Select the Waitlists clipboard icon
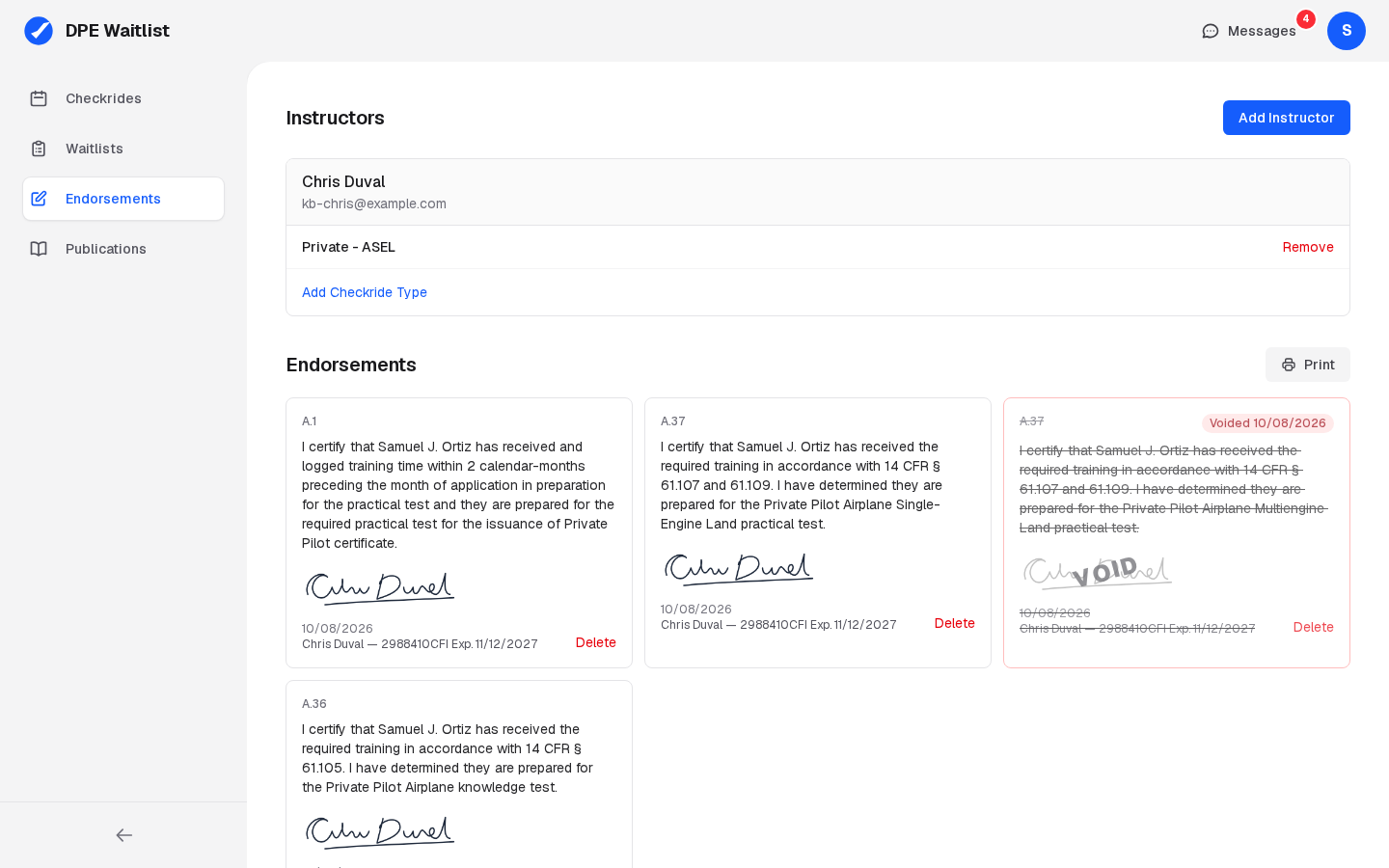The image size is (1389, 868). (x=39, y=149)
